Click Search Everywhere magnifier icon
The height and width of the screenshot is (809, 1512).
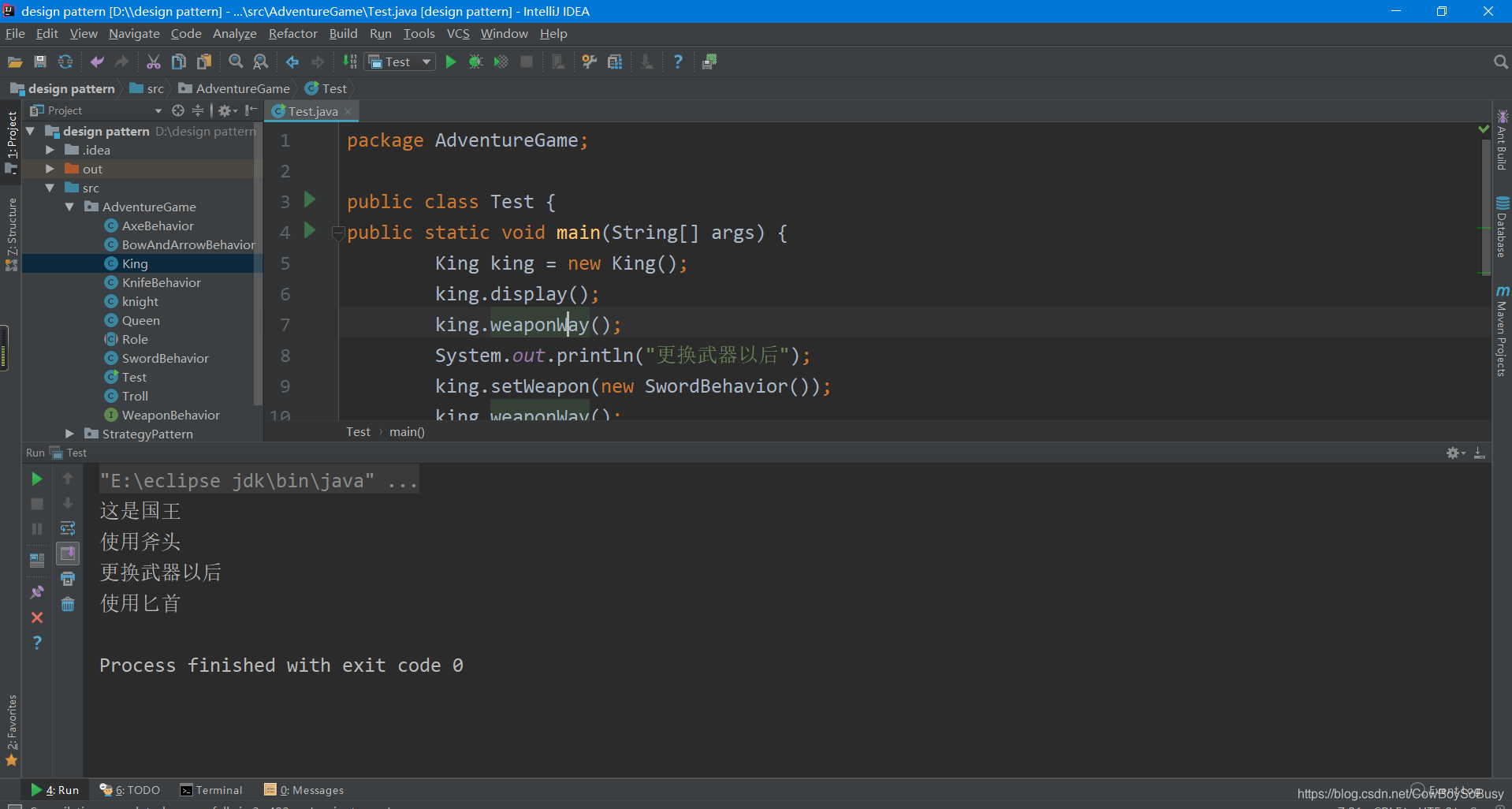[1500, 62]
